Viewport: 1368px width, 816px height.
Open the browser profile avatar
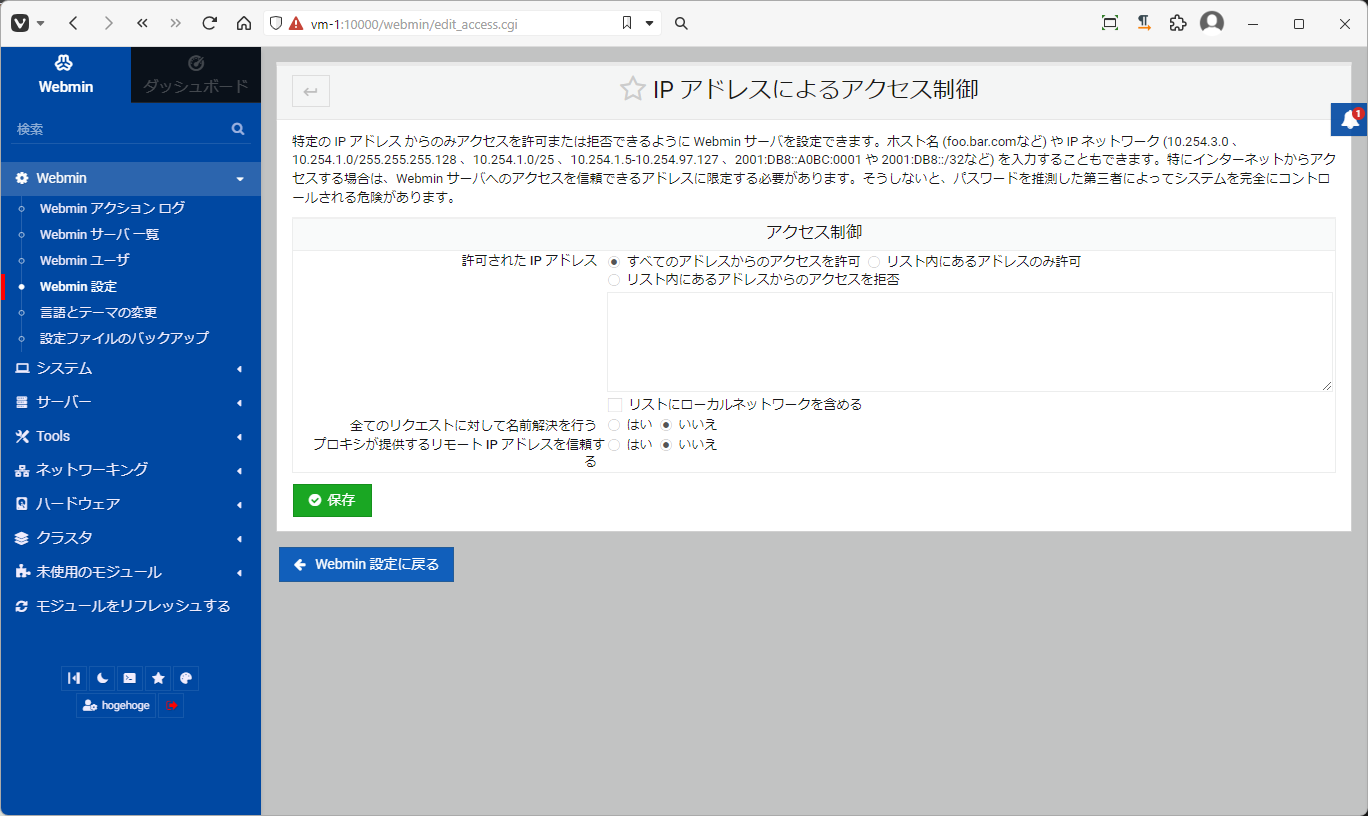pyautogui.click(x=1212, y=23)
